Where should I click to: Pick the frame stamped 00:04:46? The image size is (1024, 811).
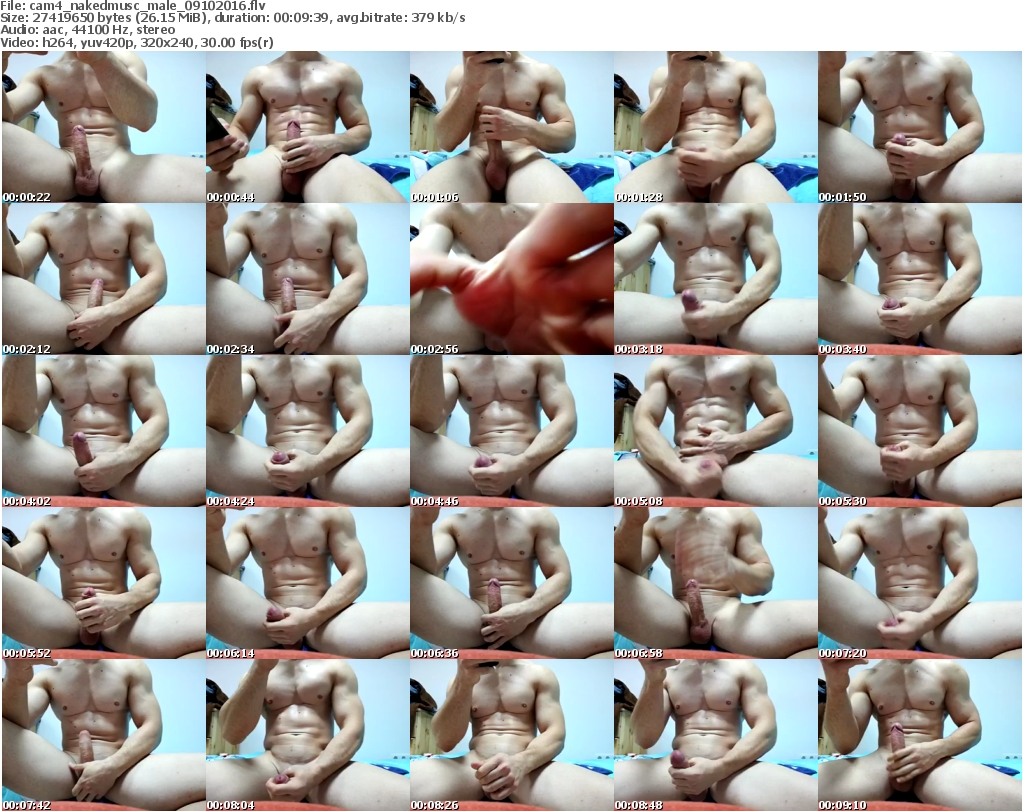[x=511, y=431]
